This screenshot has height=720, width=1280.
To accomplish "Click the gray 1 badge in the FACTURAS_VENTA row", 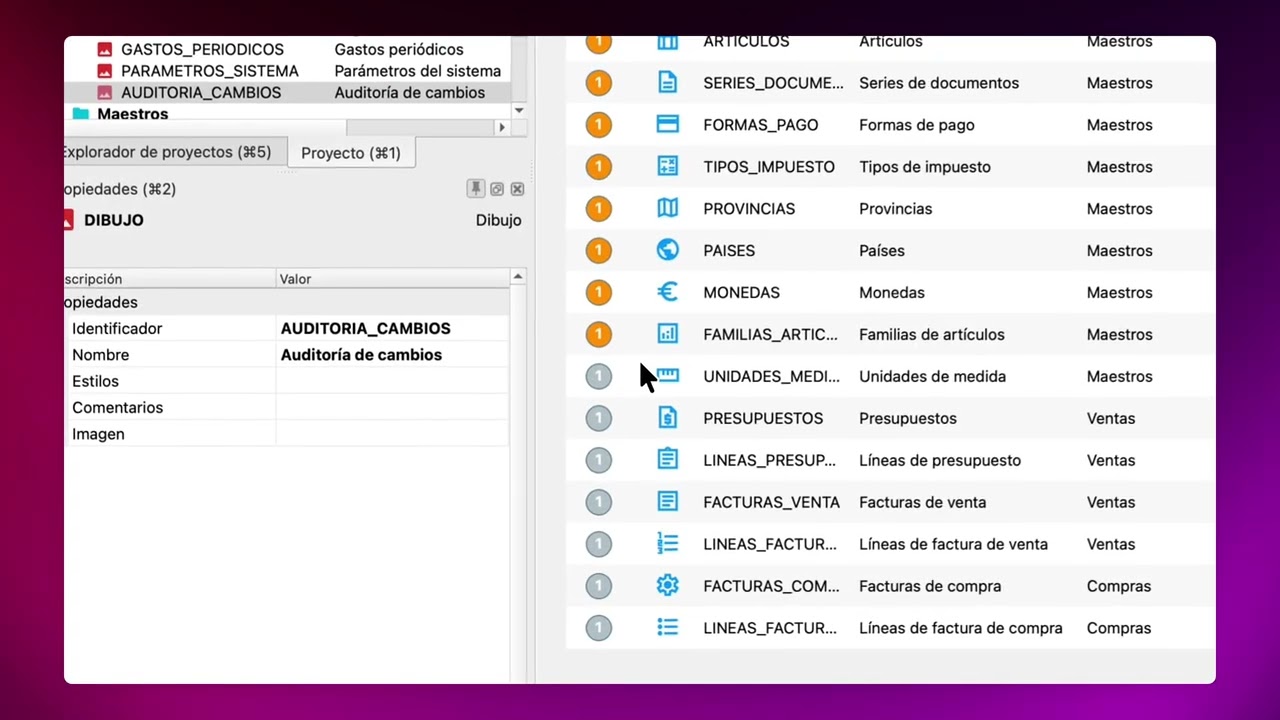I will 598,503.
